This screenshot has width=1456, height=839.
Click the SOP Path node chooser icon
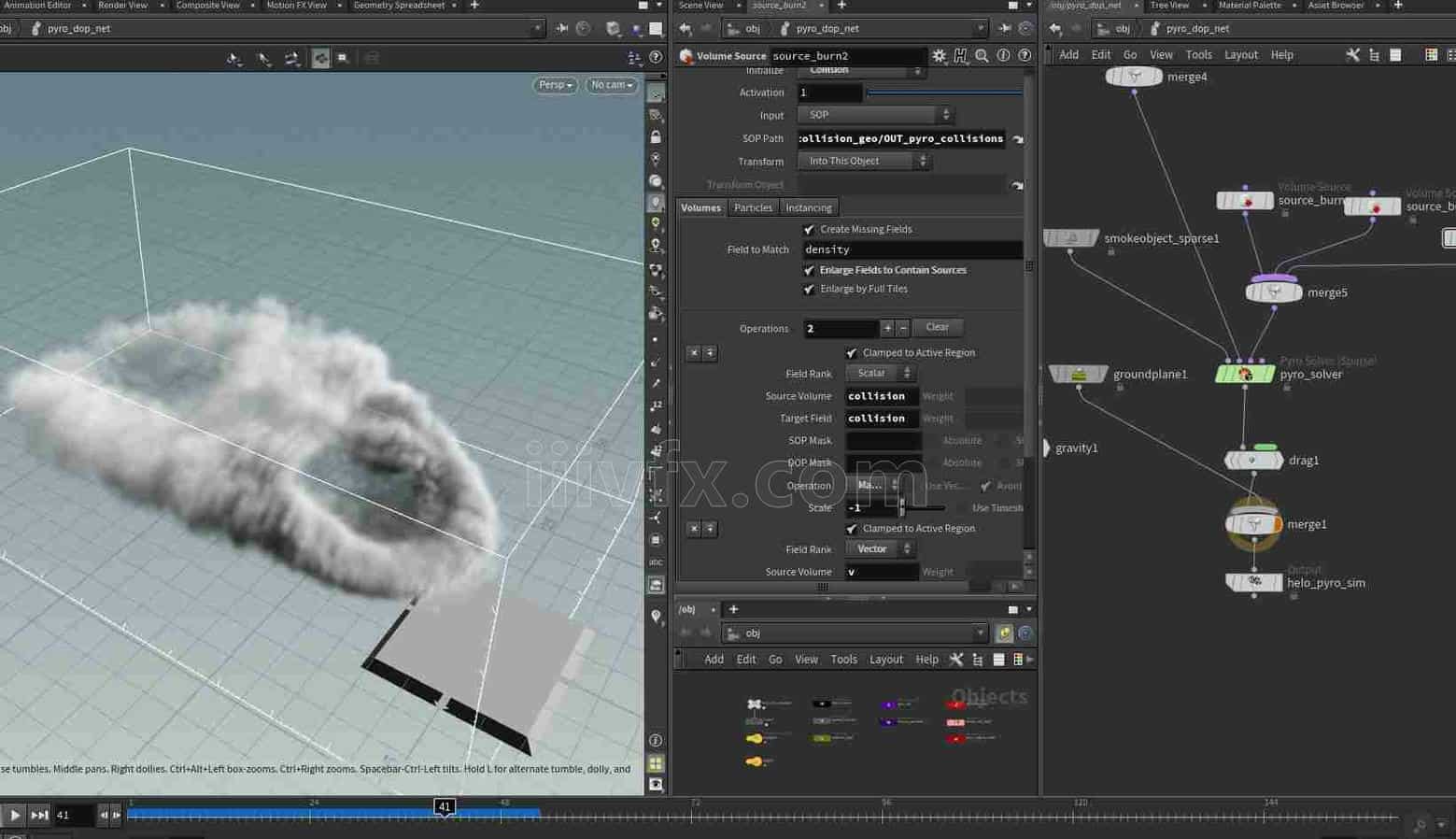pos(1018,139)
